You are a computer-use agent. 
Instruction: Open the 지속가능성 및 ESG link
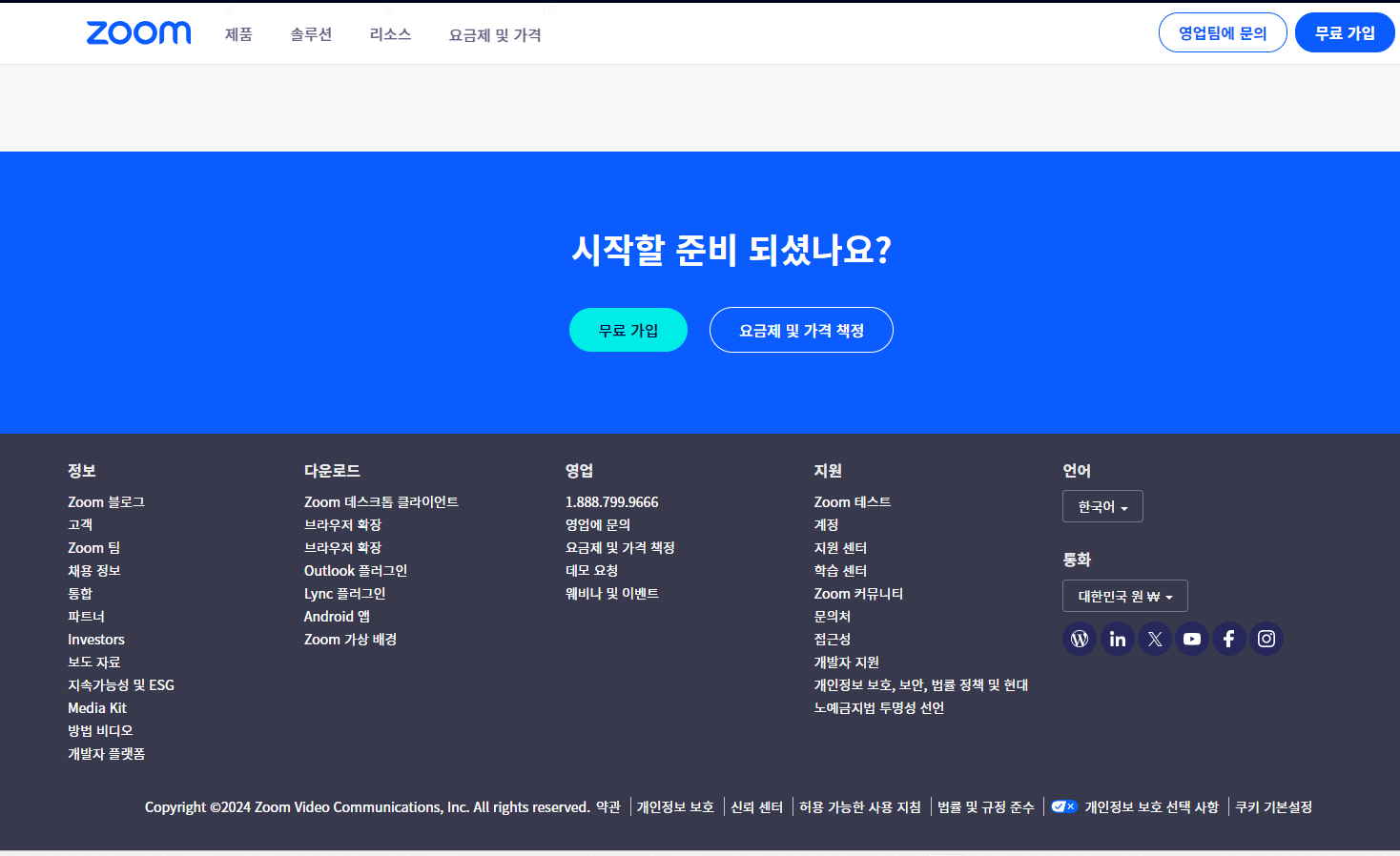point(121,684)
